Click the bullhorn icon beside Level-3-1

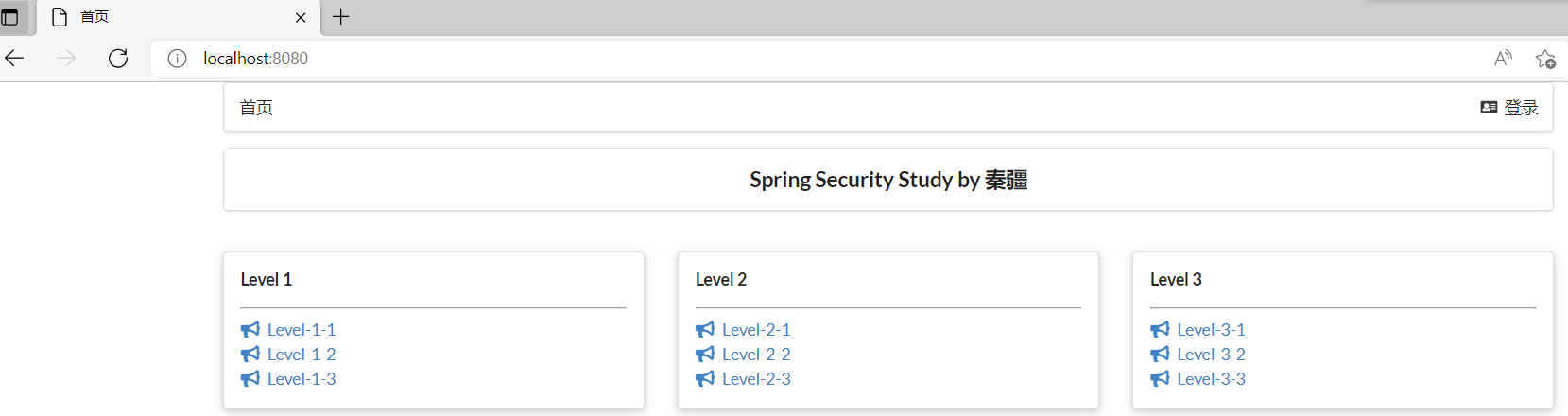(x=1160, y=330)
